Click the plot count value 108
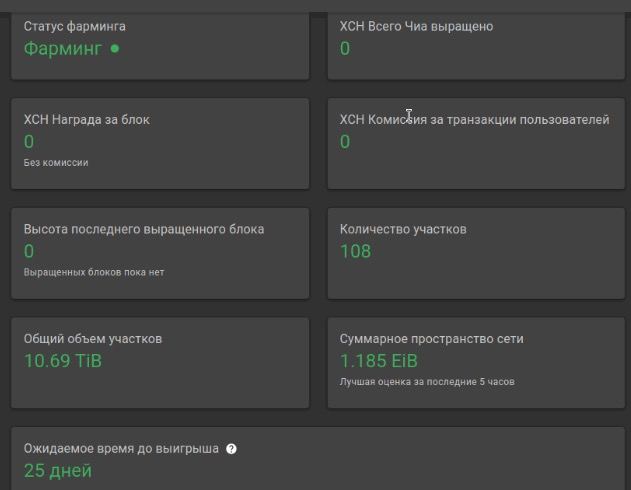This screenshot has width=631, height=490. pos(355,251)
